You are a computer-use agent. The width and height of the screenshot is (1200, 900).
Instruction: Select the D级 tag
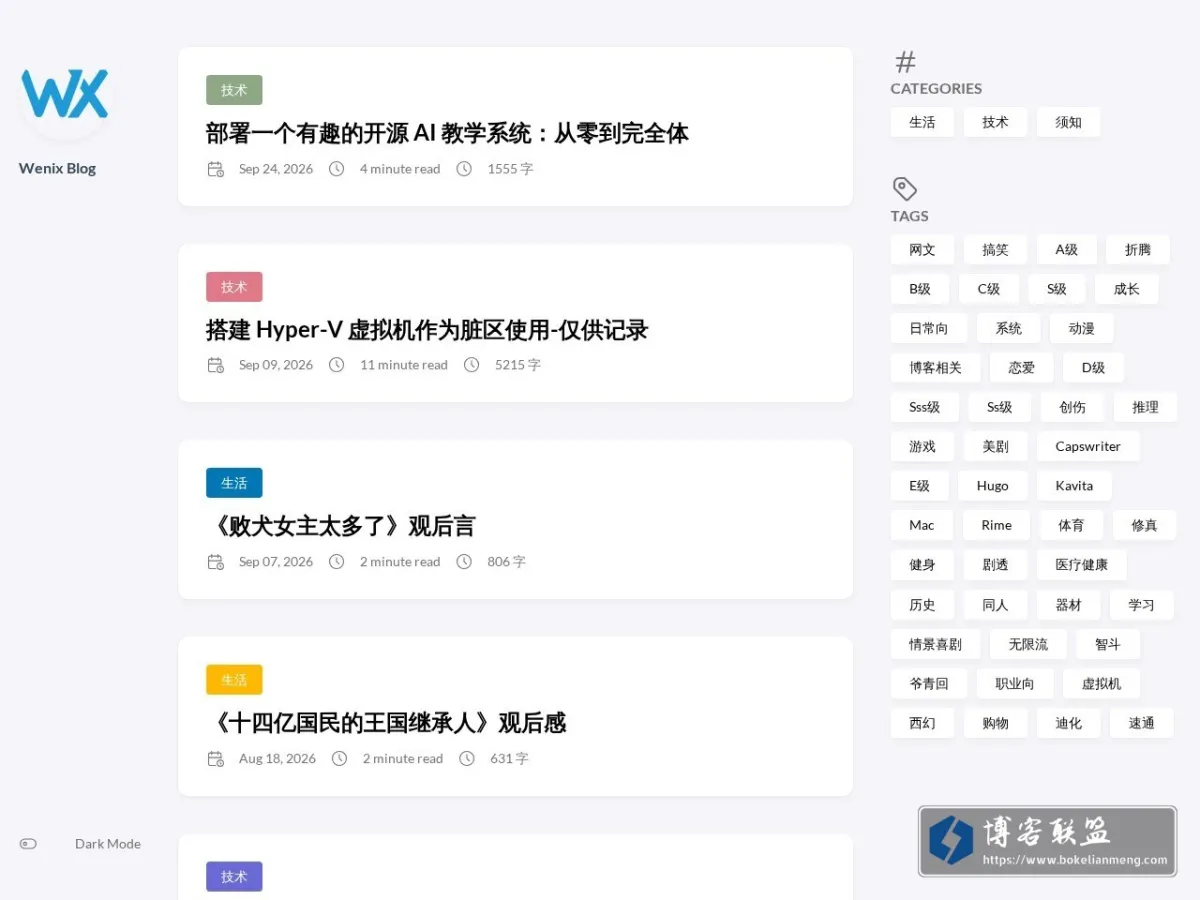coord(1093,368)
